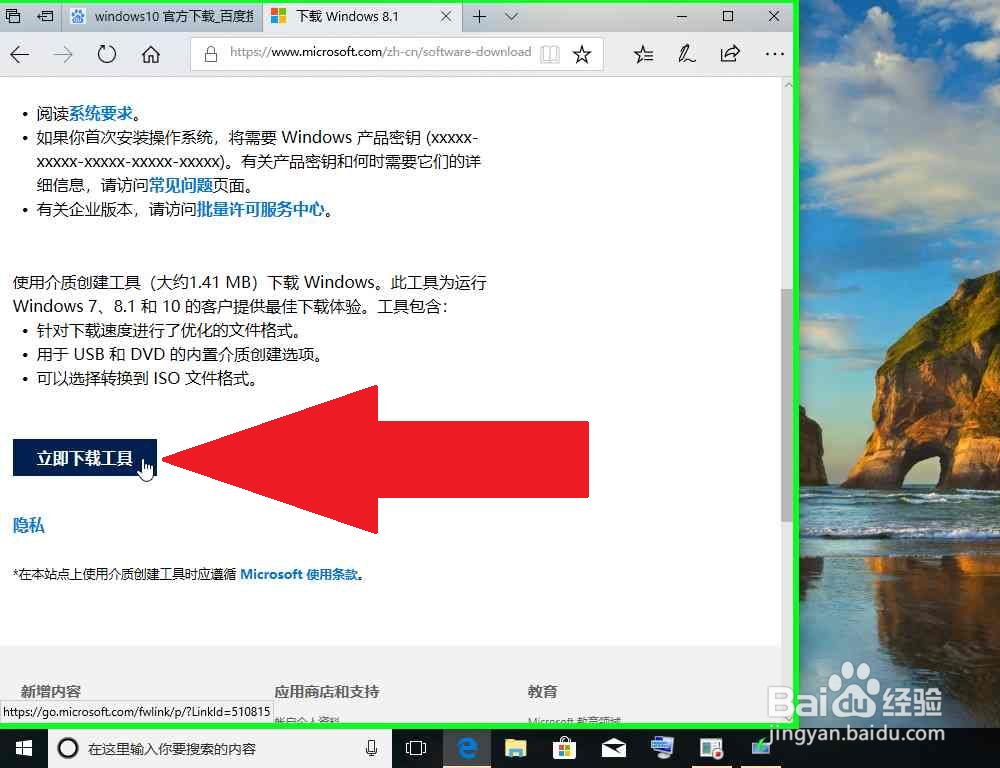Open a new tab with plus
The height and width of the screenshot is (768, 1000).
pyautogui.click(x=480, y=17)
